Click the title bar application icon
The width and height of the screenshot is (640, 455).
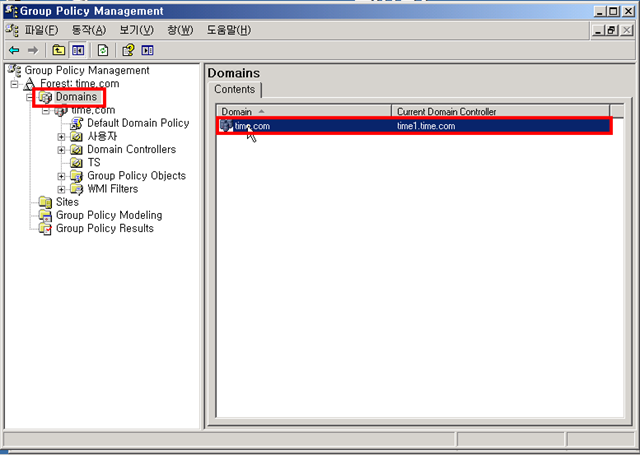click(x=11, y=11)
